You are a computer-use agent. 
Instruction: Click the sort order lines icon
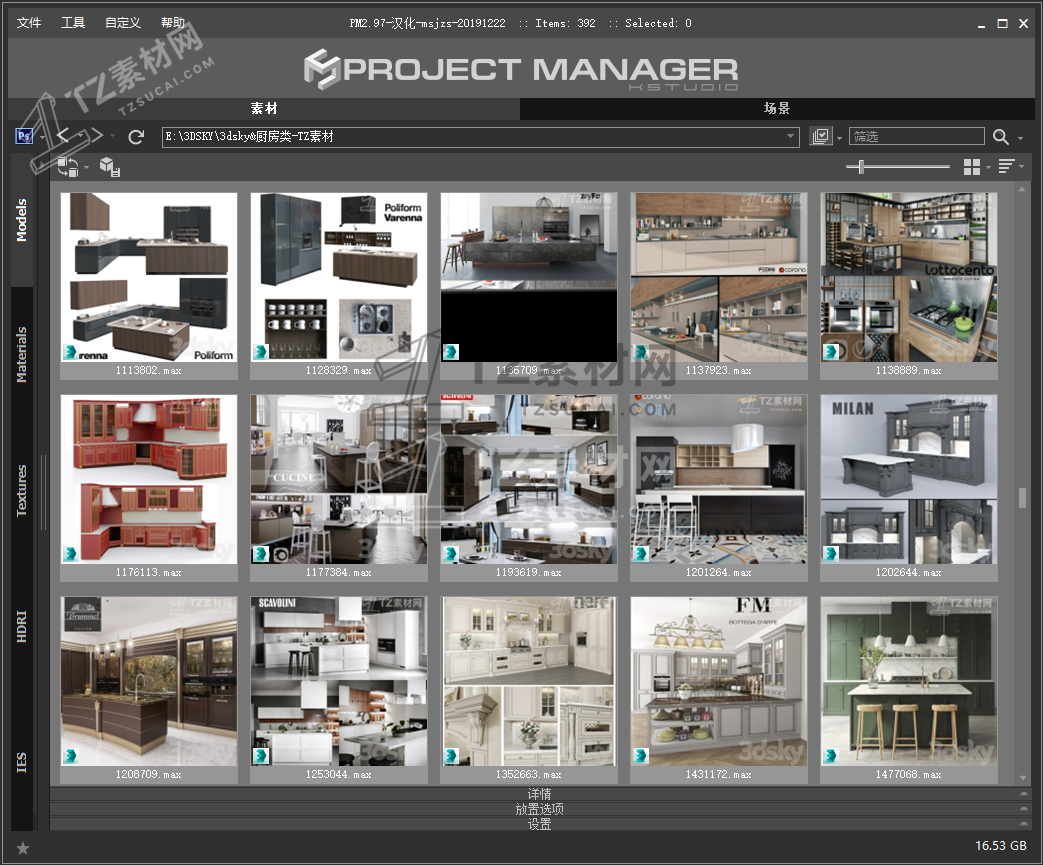[x=1006, y=166]
